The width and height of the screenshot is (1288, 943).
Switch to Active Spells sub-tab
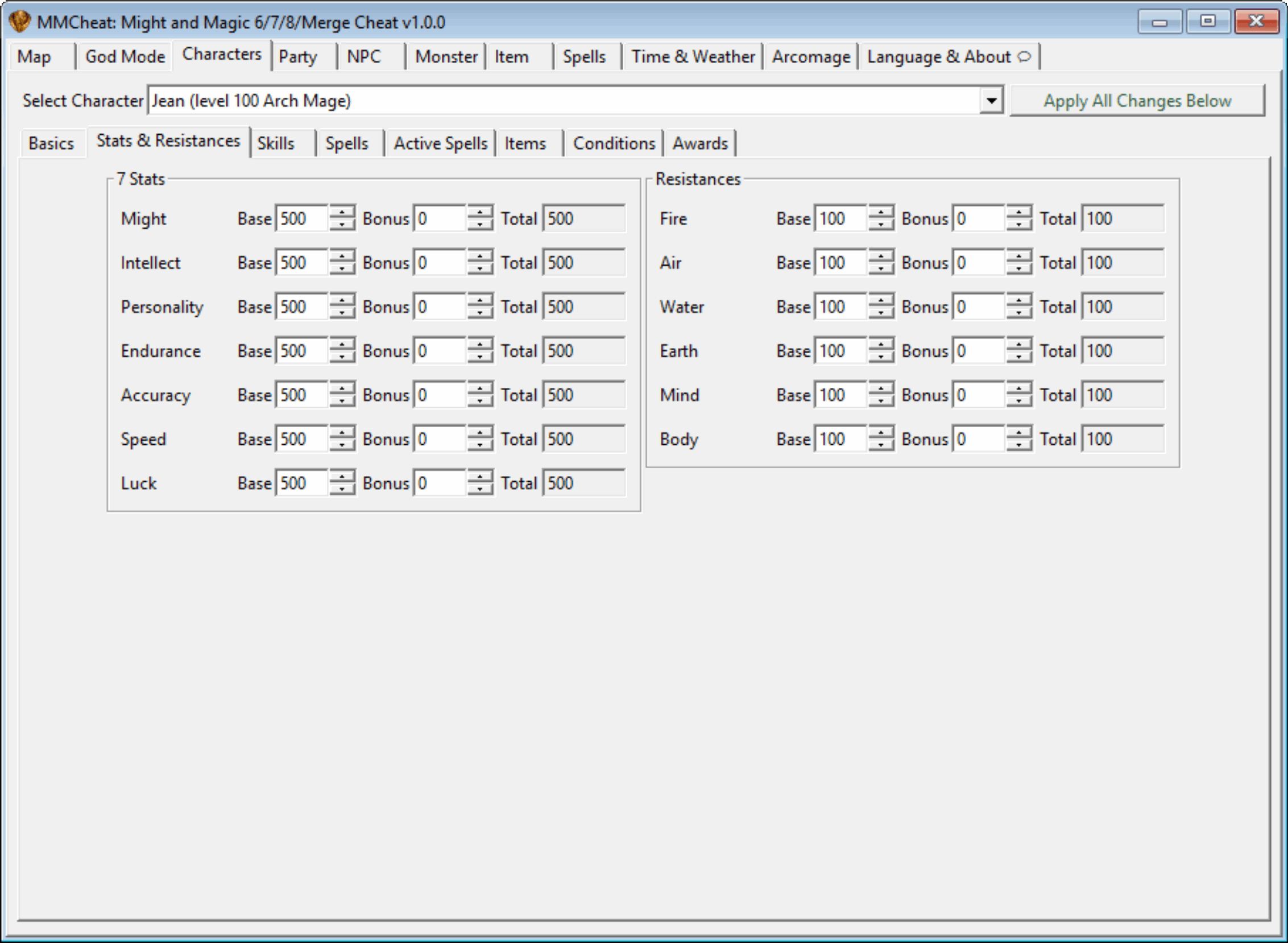click(x=441, y=143)
